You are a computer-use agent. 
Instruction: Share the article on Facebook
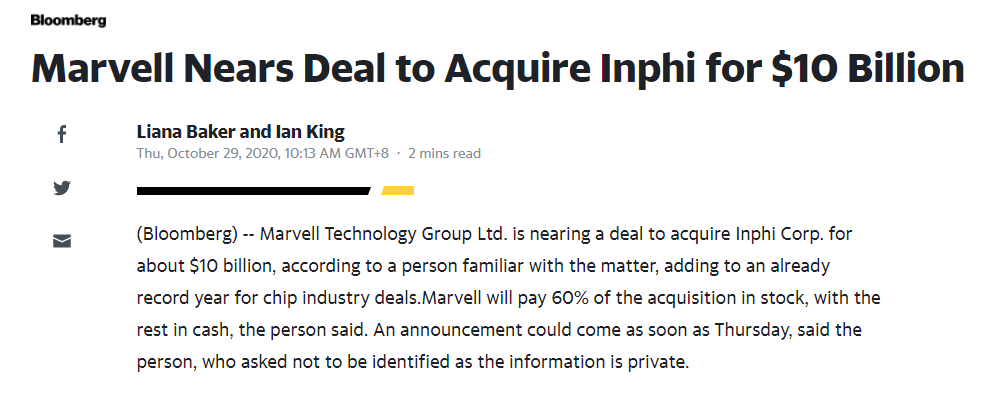tap(62, 134)
